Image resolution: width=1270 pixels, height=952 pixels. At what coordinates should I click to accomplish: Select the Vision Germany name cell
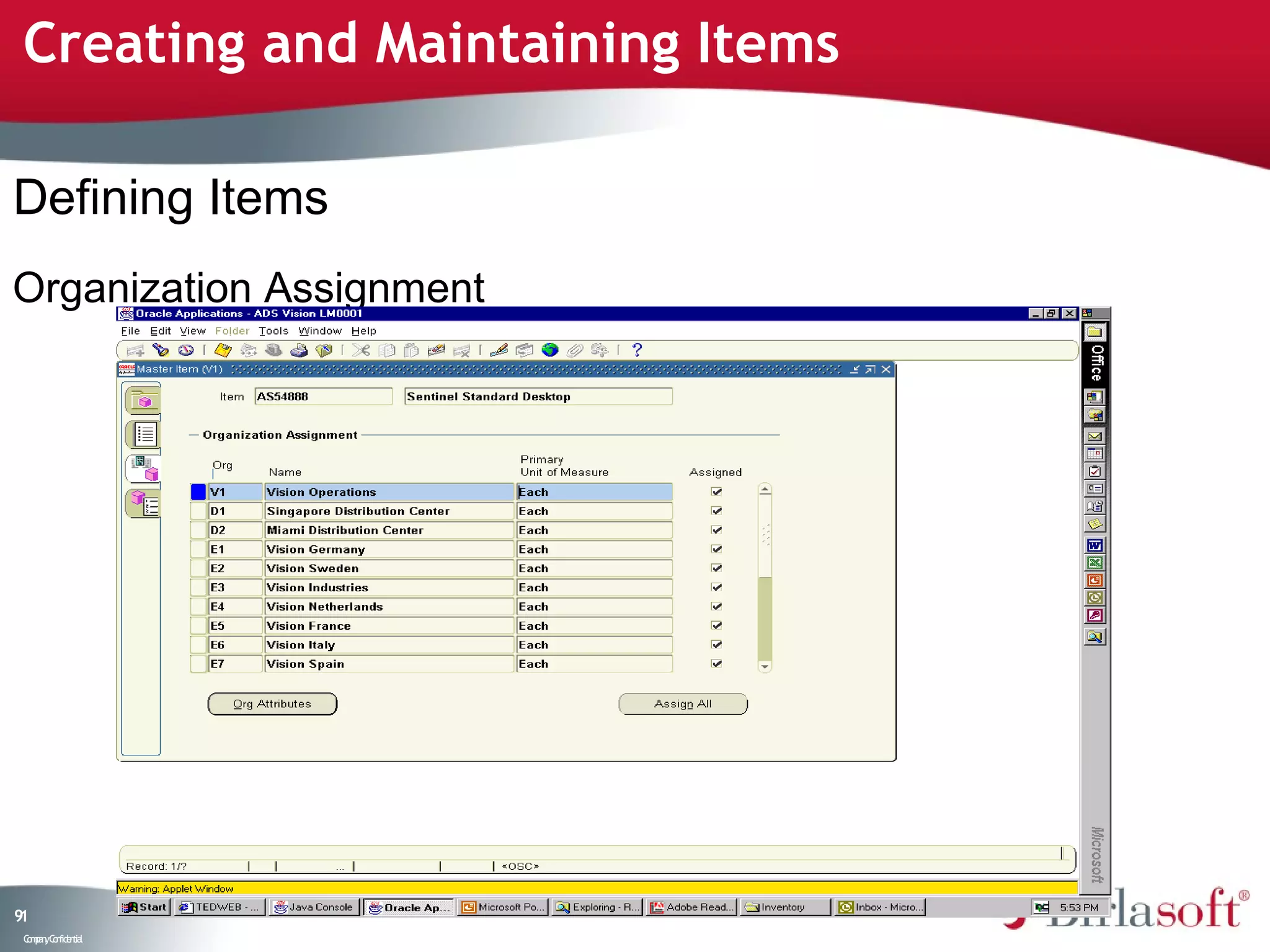[x=389, y=549]
